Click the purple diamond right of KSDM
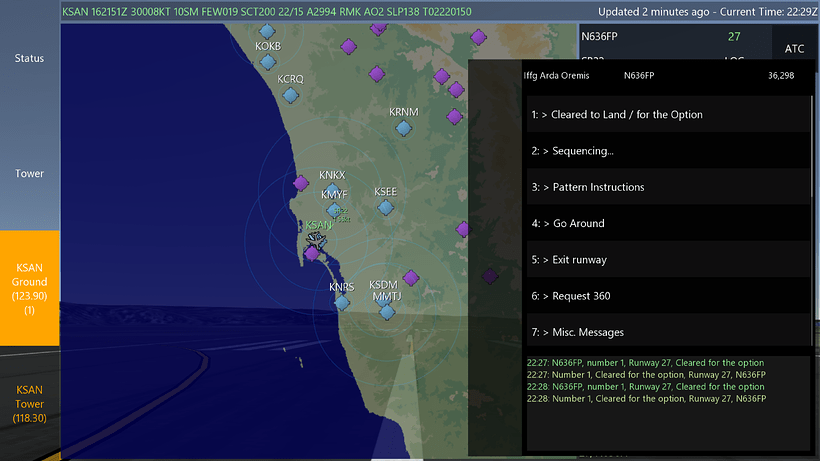820x461 pixels. [x=411, y=278]
